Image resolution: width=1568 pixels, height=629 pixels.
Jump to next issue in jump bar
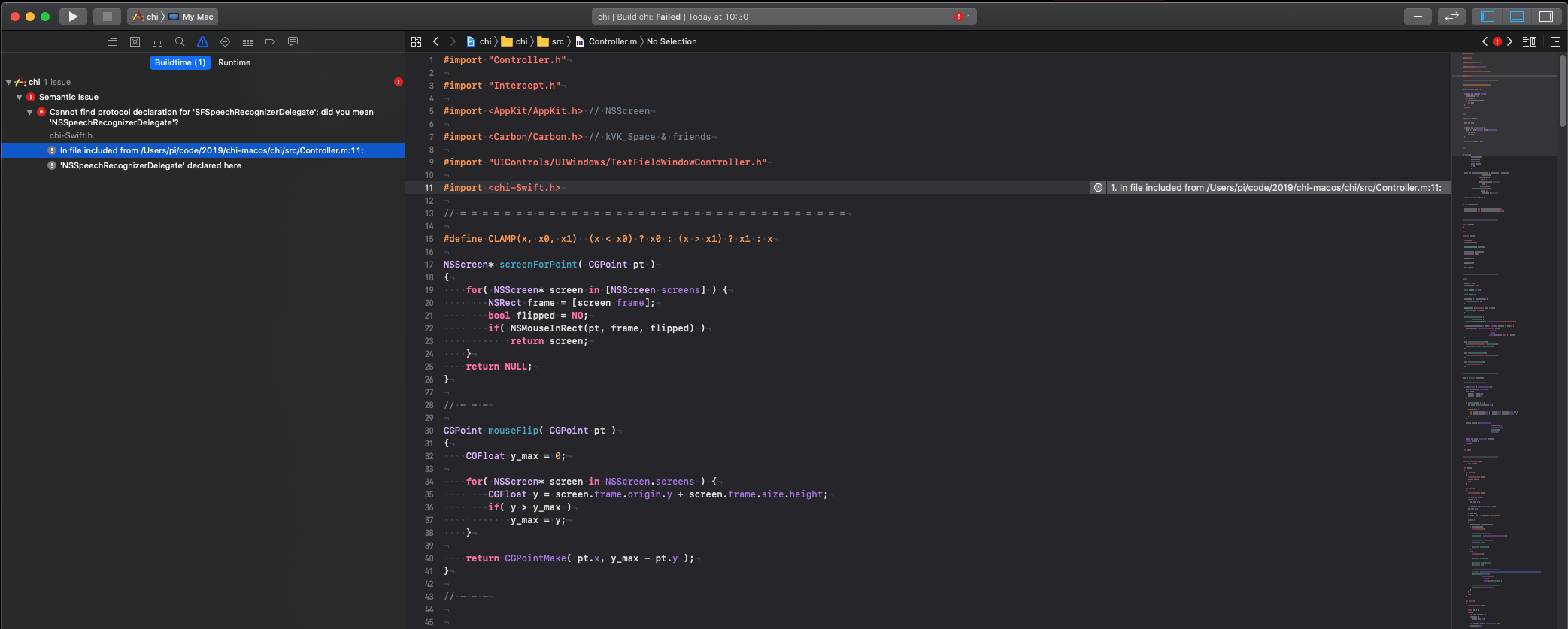point(1509,41)
